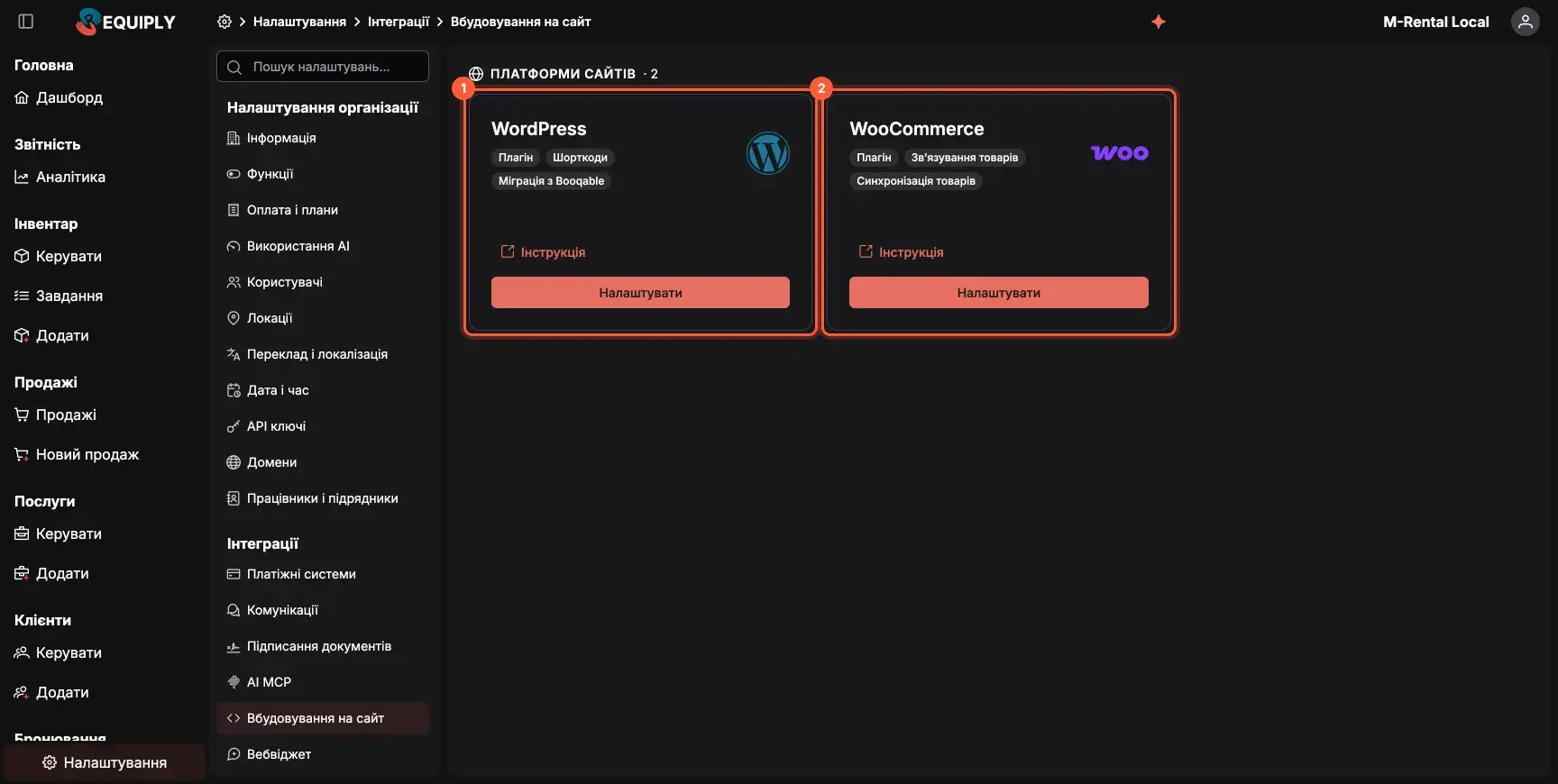Click the API ключі key icon
The width and height of the screenshot is (1558, 784).
click(x=234, y=426)
